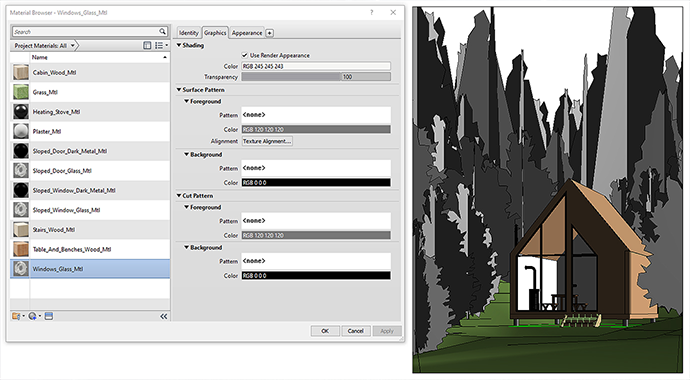Collapse the Surface Pattern Foreground subsection
690x380 pixels.
pos(187,101)
